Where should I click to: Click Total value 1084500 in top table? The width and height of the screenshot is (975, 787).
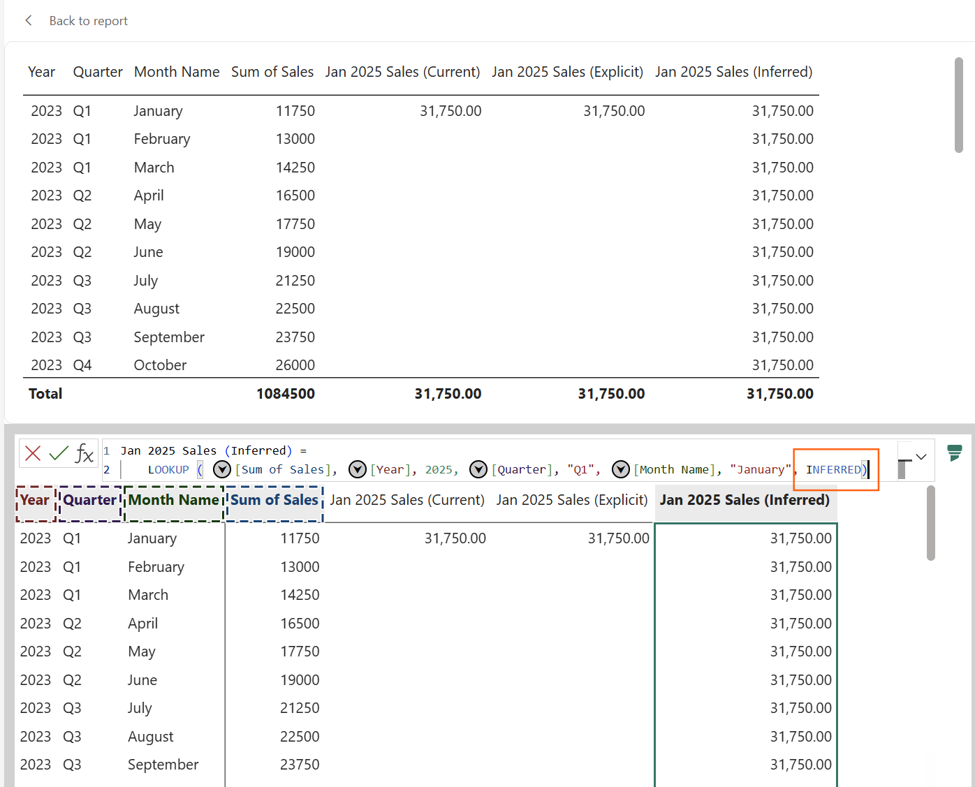pos(285,394)
